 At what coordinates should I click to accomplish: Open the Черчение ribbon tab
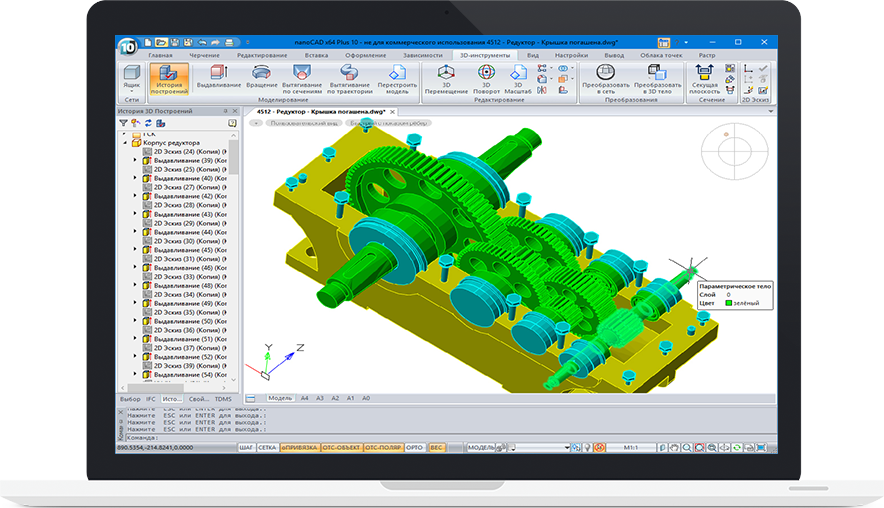pos(204,55)
